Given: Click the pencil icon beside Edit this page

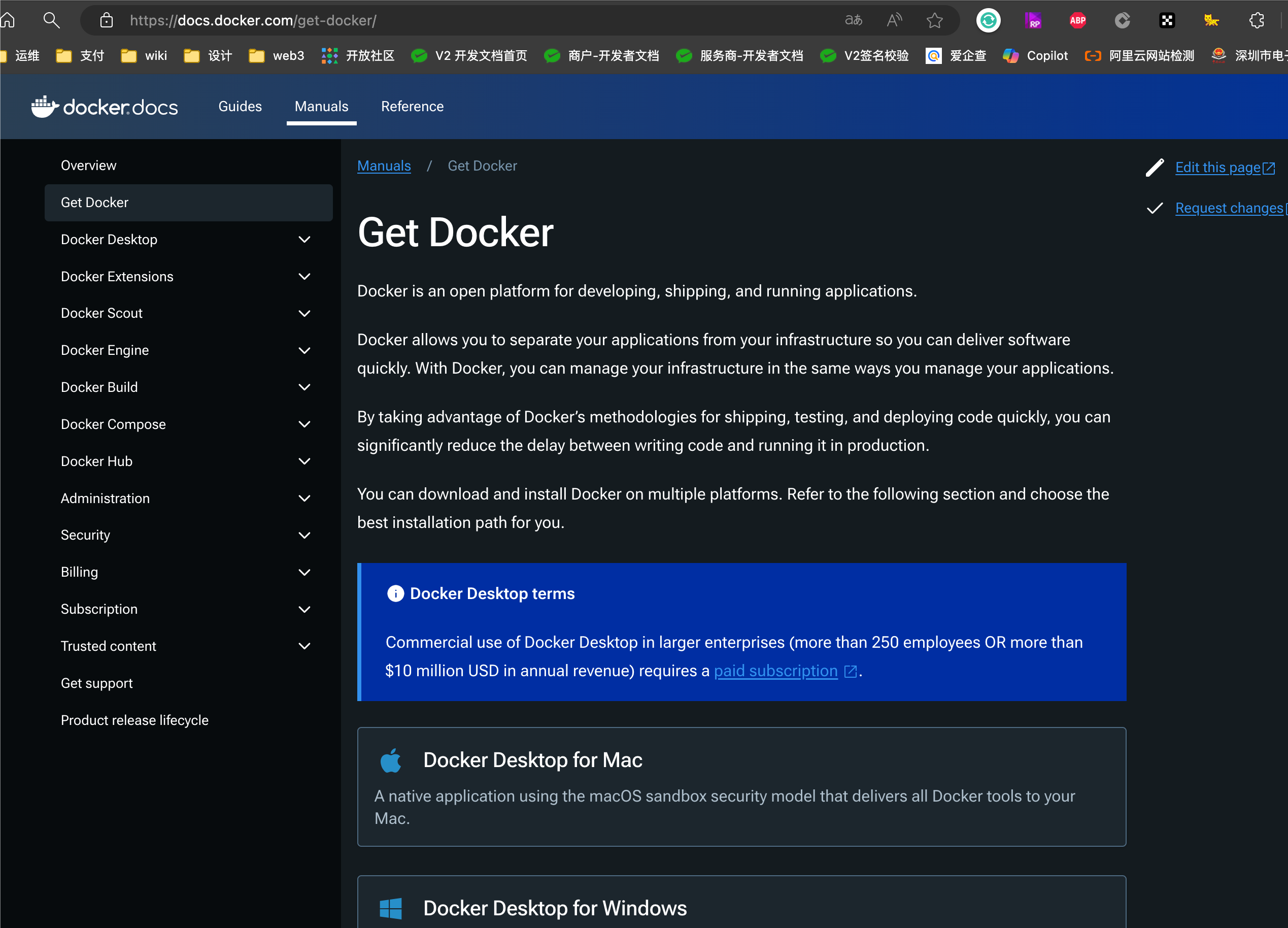Looking at the screenshot, I should click(x=1155, y=168).
